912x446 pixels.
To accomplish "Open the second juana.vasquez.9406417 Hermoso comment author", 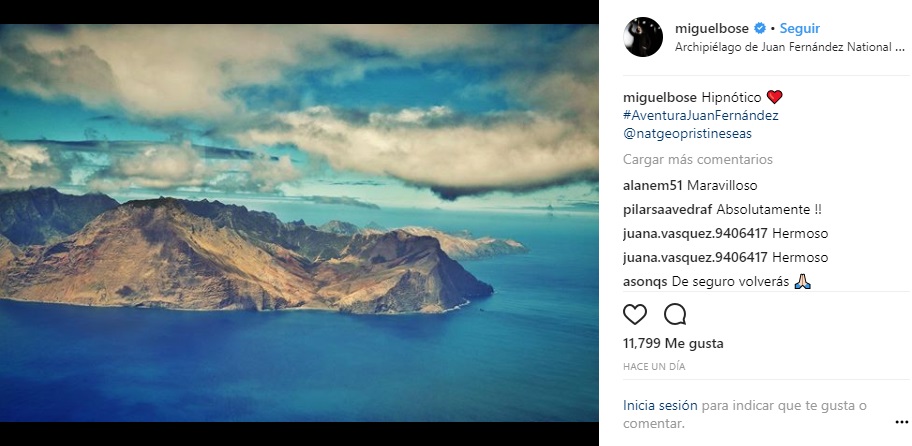I will [688, 257].
